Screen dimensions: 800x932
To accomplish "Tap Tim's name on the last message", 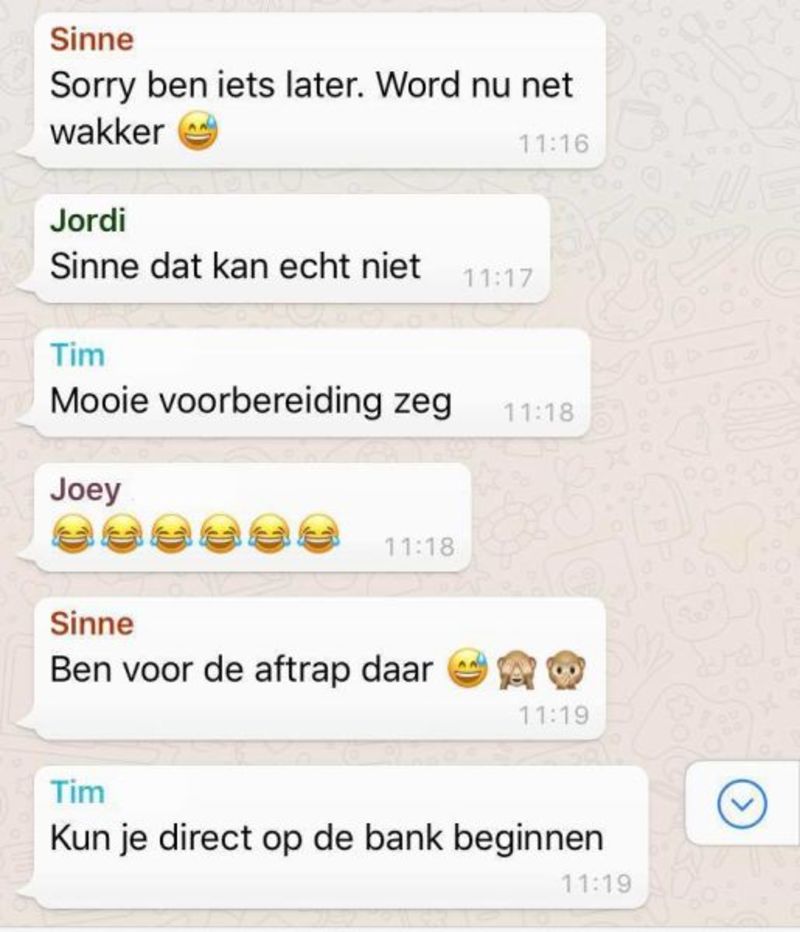I will click(x=78, y=792).
